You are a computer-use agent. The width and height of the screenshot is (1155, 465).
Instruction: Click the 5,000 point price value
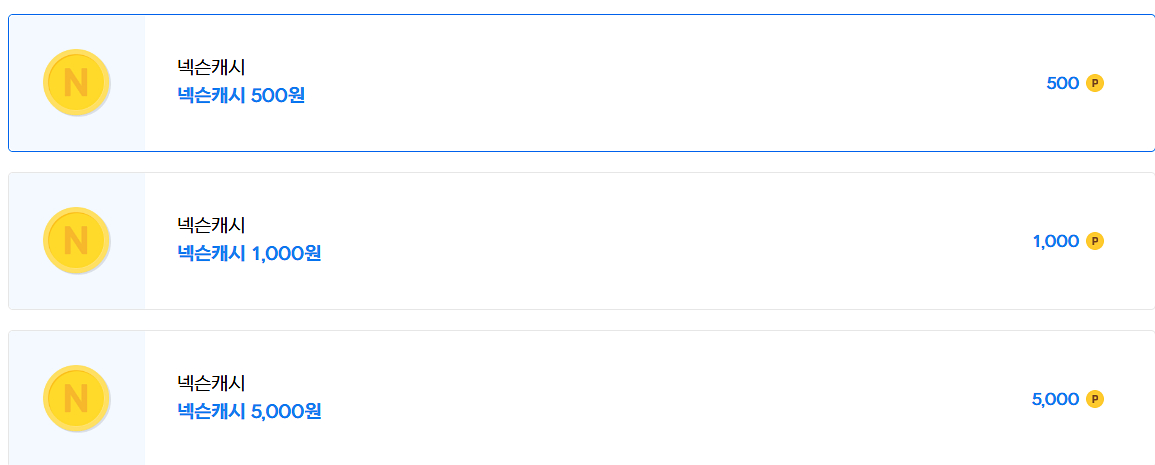point(1056,399)
